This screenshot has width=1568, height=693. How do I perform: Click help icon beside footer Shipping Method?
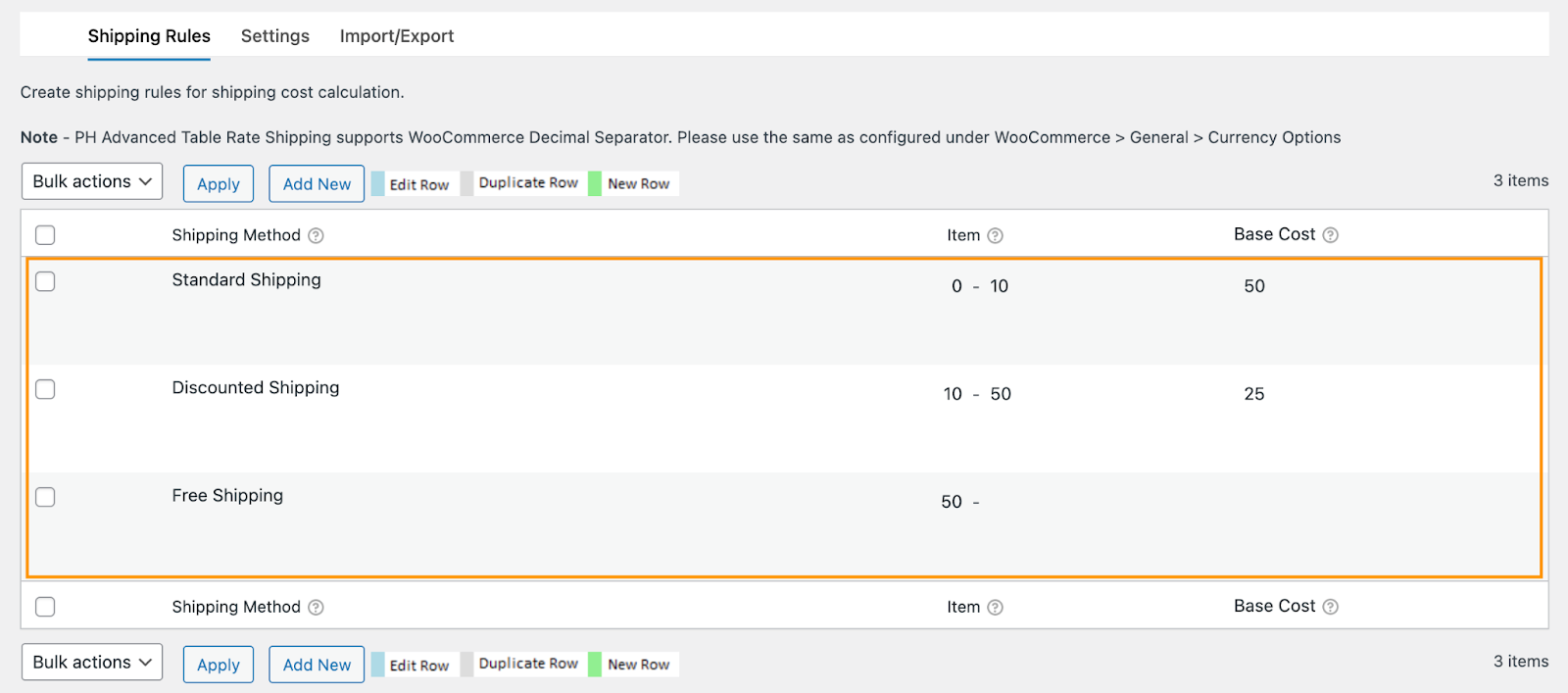click(x=316, y=607)
